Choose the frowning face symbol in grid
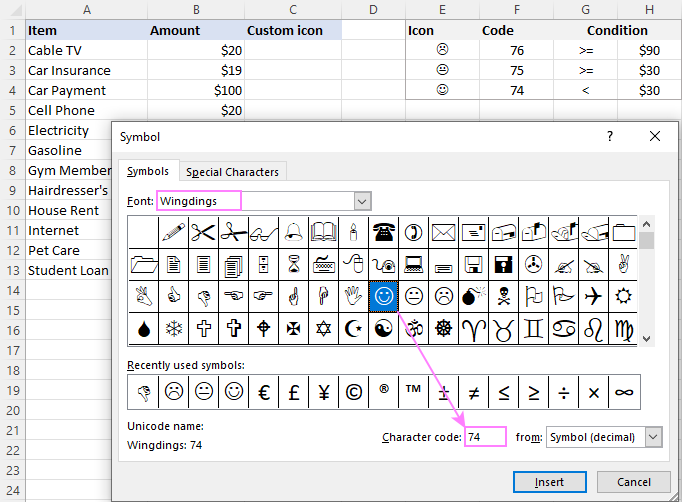 [x=444, y=297]
